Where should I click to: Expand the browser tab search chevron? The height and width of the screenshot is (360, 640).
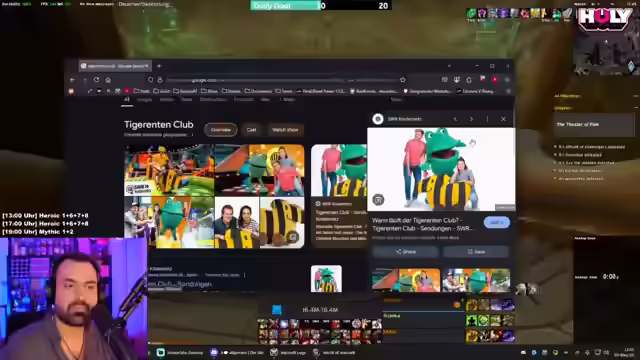click(449, 66)
